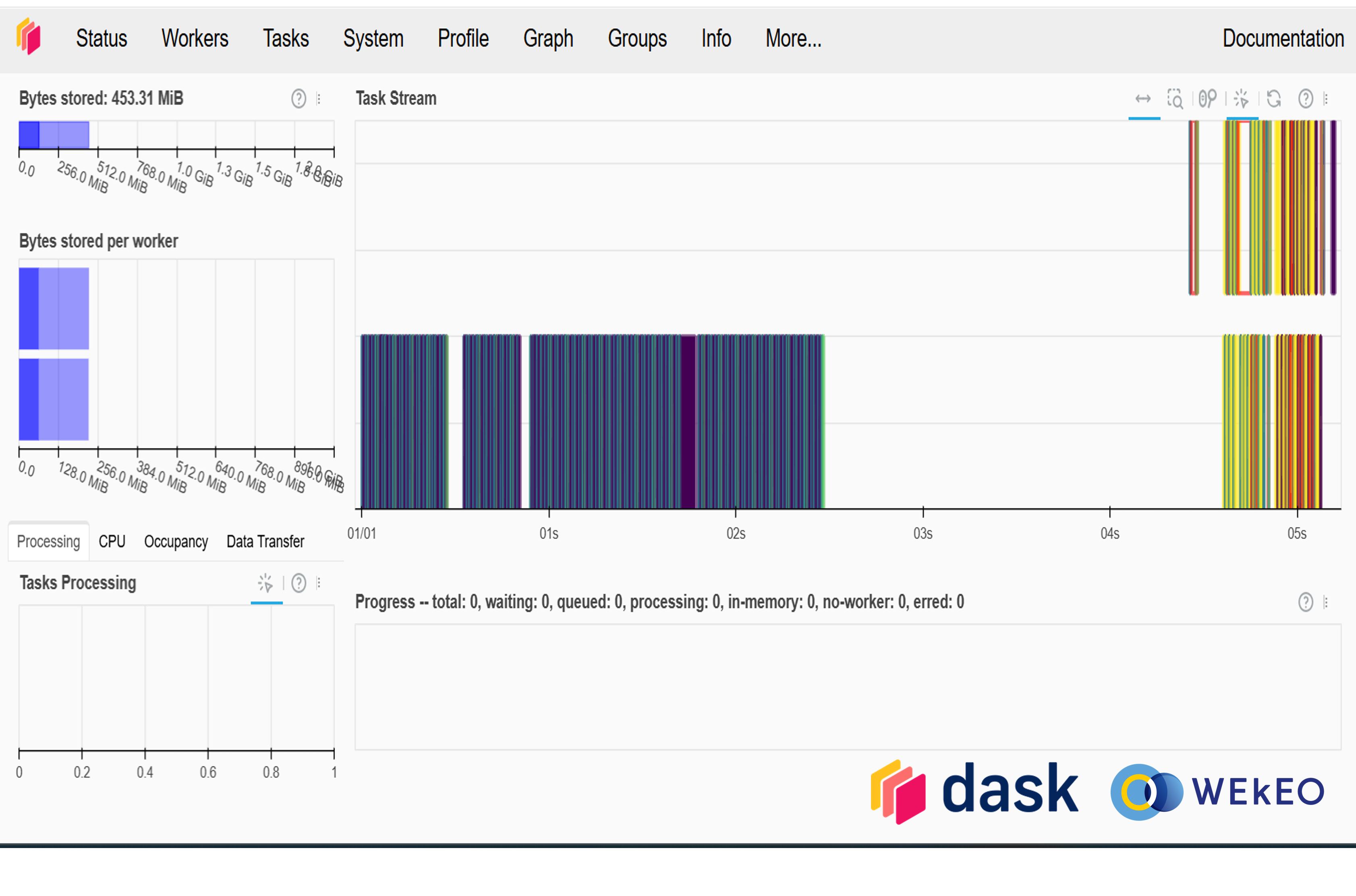Screen dimensions: 1356x896
Task: Toggle the wheel zoom tool in Task Stream
Action: (x=1207, y=99)
